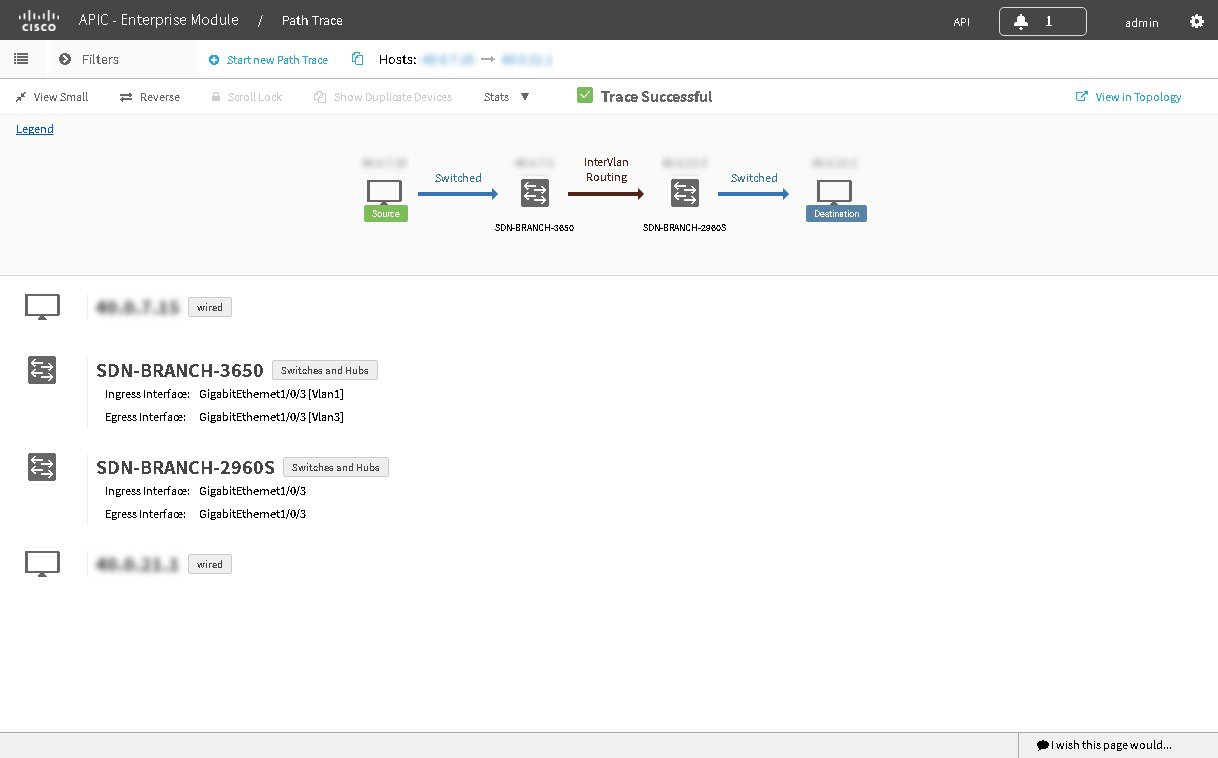Click the host icon next to 40.0.21.1
Viewport: 1218px width, 758px height.
coord(42,562)
